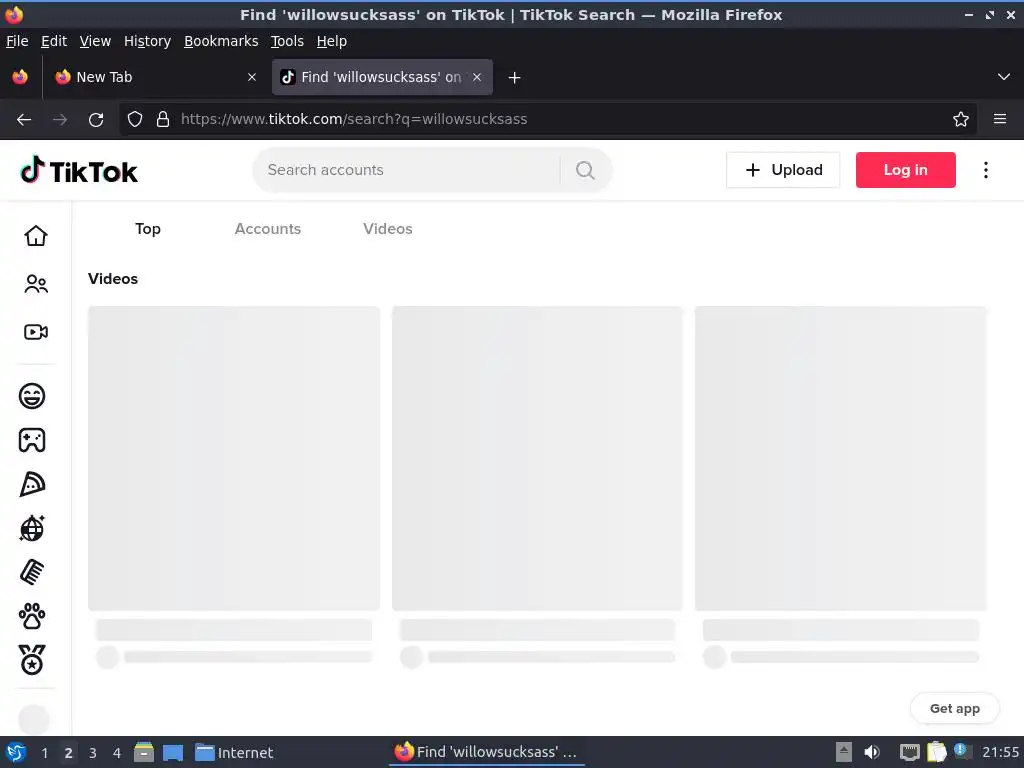Switch to workspace 3 in taskbar

tap(93, 753)
